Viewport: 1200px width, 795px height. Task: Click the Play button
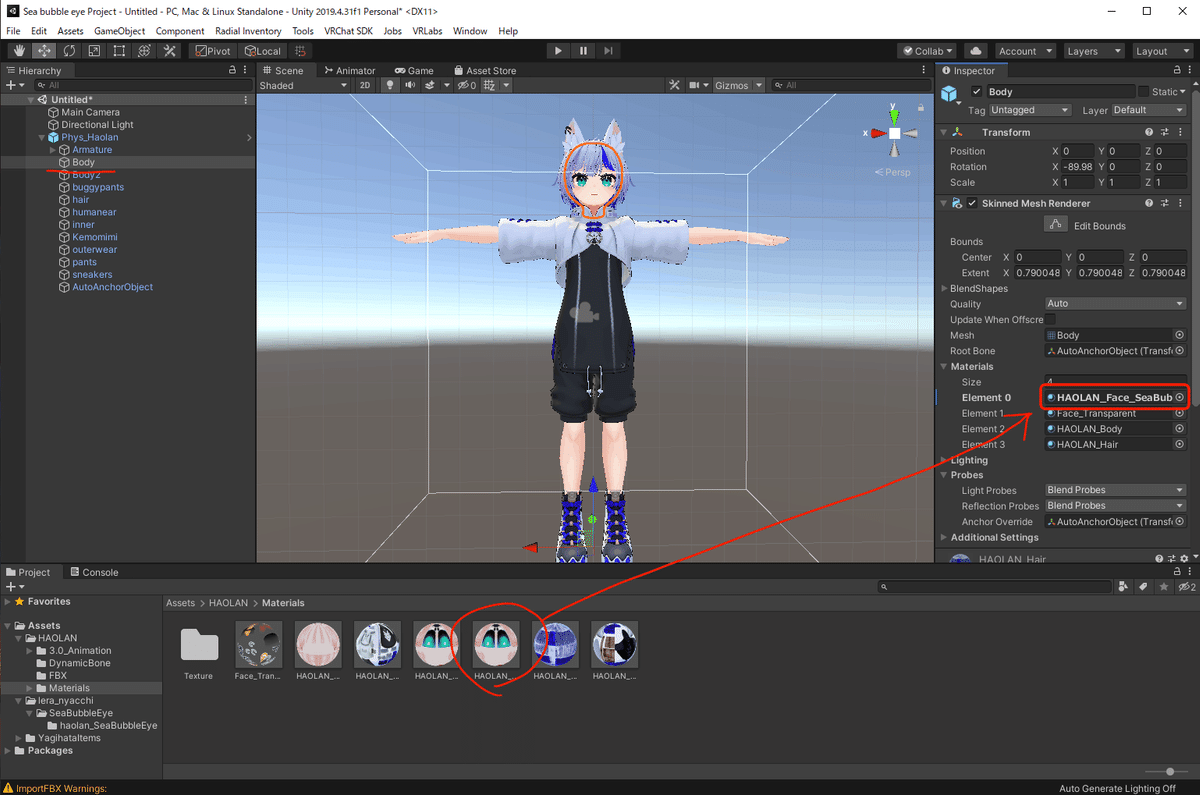coord(558,51)
